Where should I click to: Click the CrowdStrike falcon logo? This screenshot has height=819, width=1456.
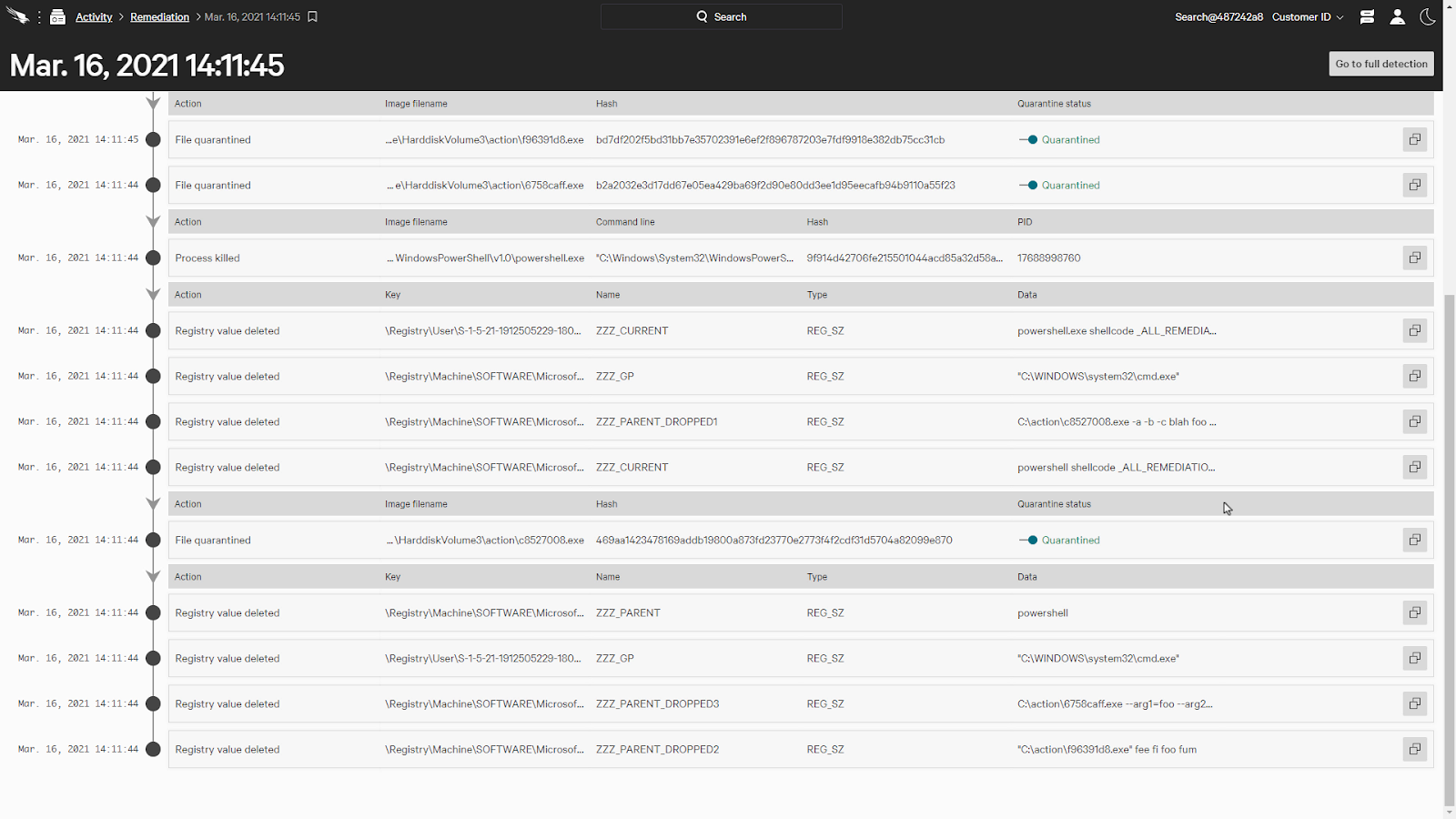point(17,16)
